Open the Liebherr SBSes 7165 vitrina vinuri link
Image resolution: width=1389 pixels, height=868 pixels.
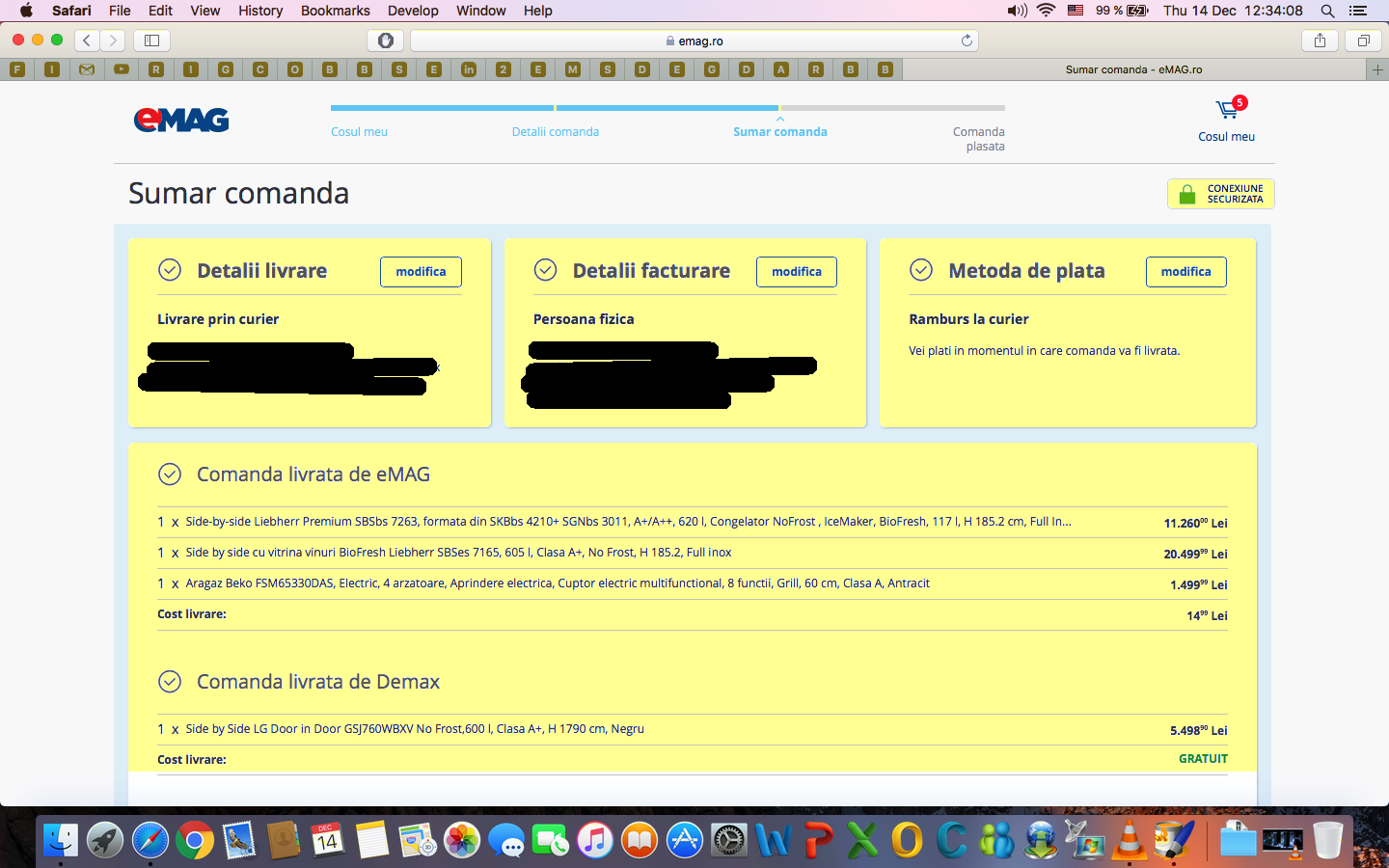tap(458, 553)
